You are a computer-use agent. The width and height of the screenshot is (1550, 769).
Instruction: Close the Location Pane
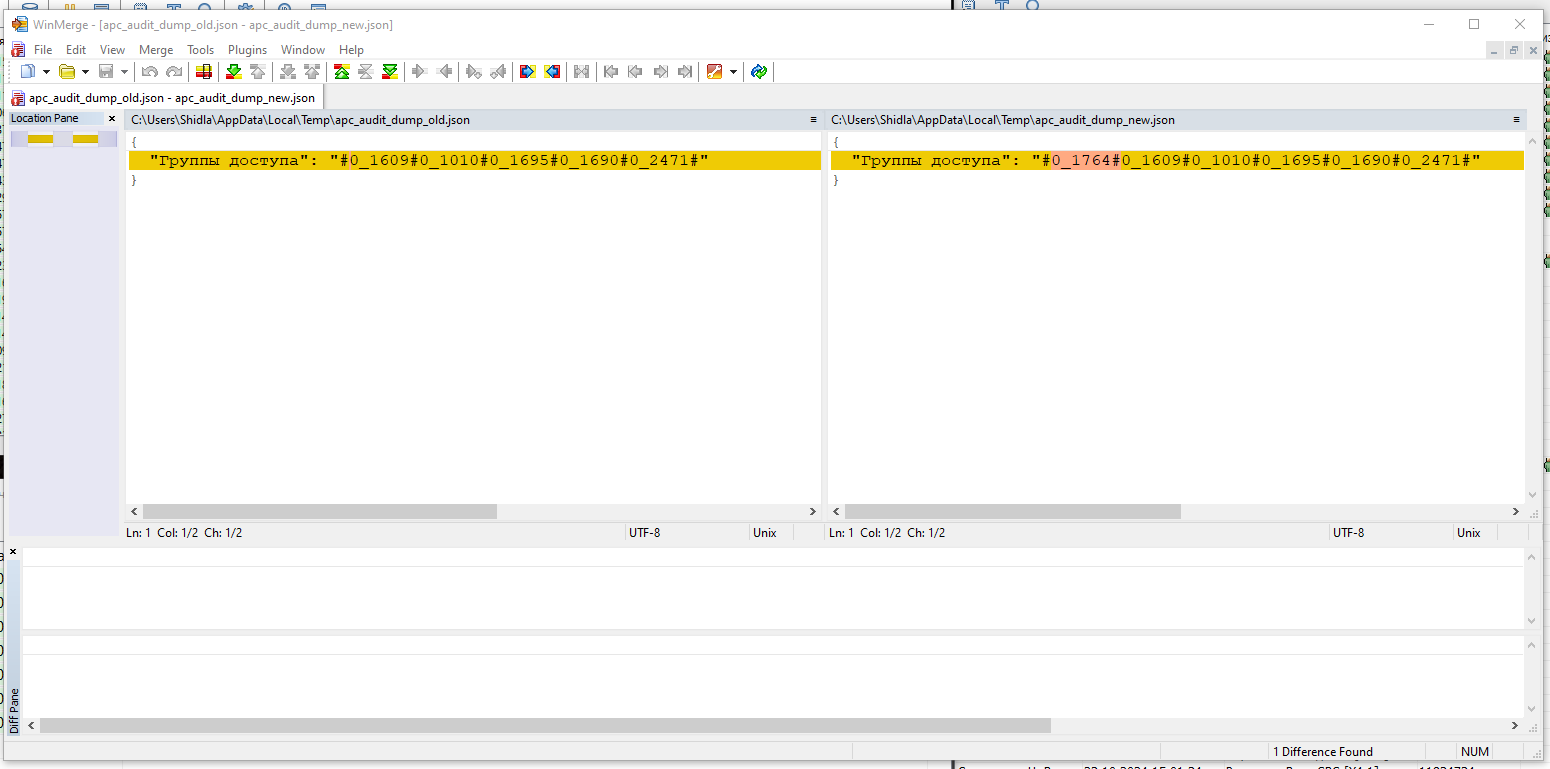pyautogui.click(x=112, y=119)
